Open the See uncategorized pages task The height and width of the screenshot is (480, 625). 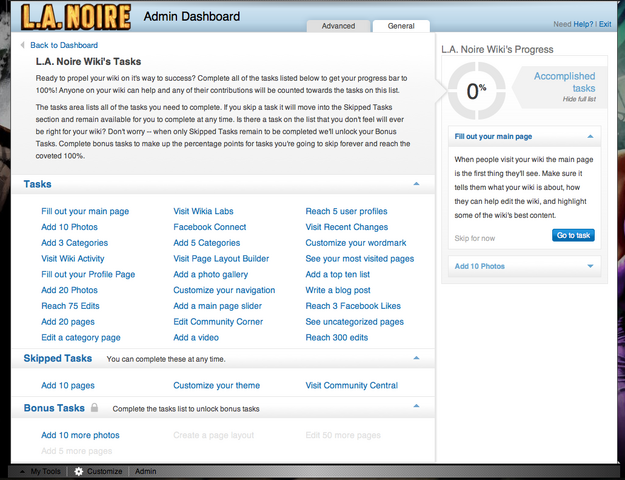(x=354, y=322)
